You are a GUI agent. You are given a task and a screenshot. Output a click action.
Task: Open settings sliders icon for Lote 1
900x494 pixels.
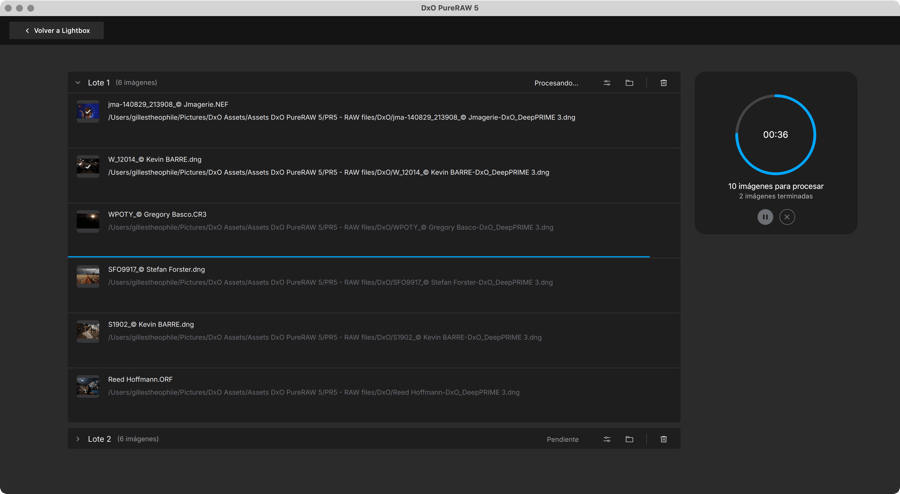pos(607,83)
